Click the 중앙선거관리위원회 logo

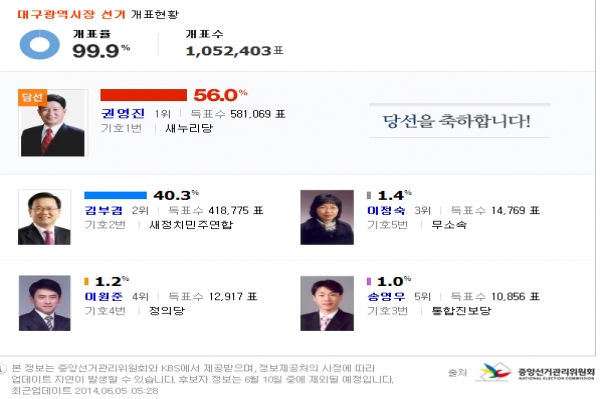click(x=535, y=372)
